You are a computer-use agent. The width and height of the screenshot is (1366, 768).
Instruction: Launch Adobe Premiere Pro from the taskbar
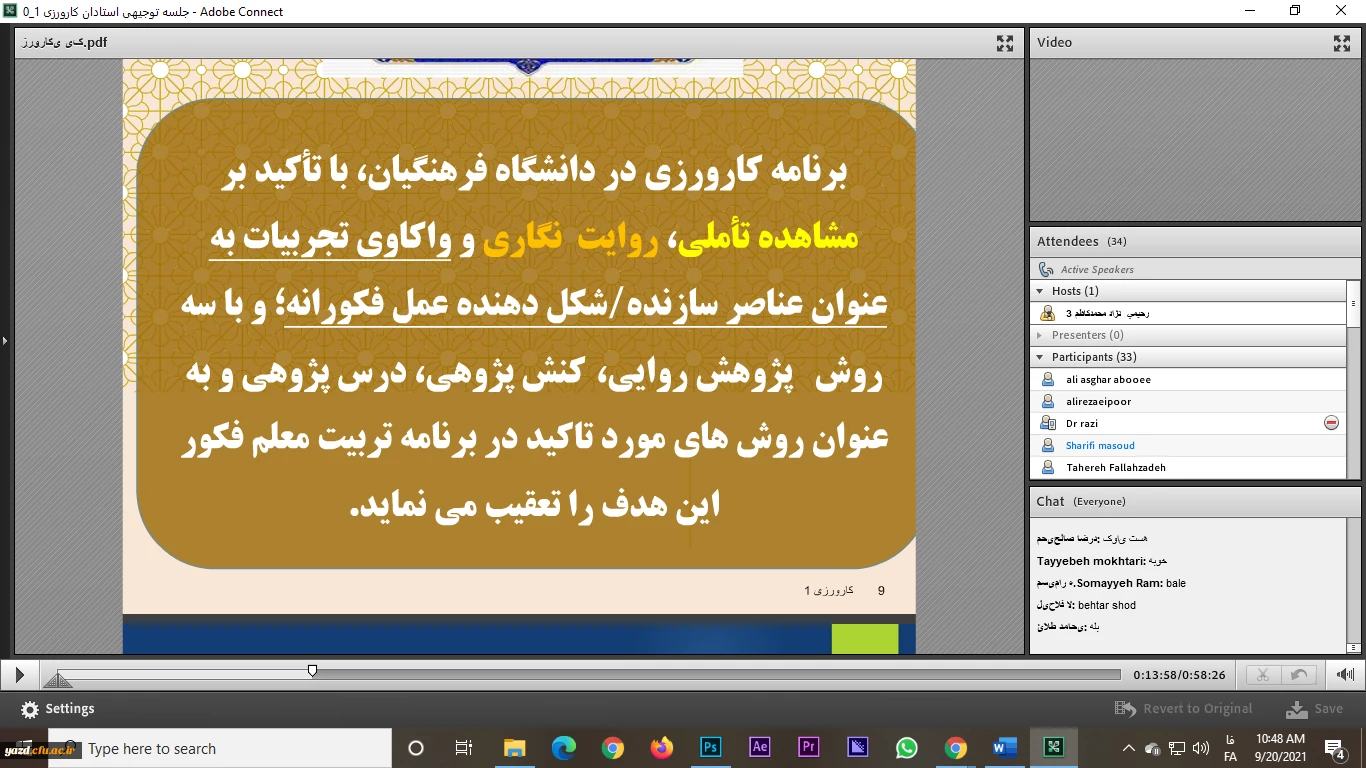(809, 748)
